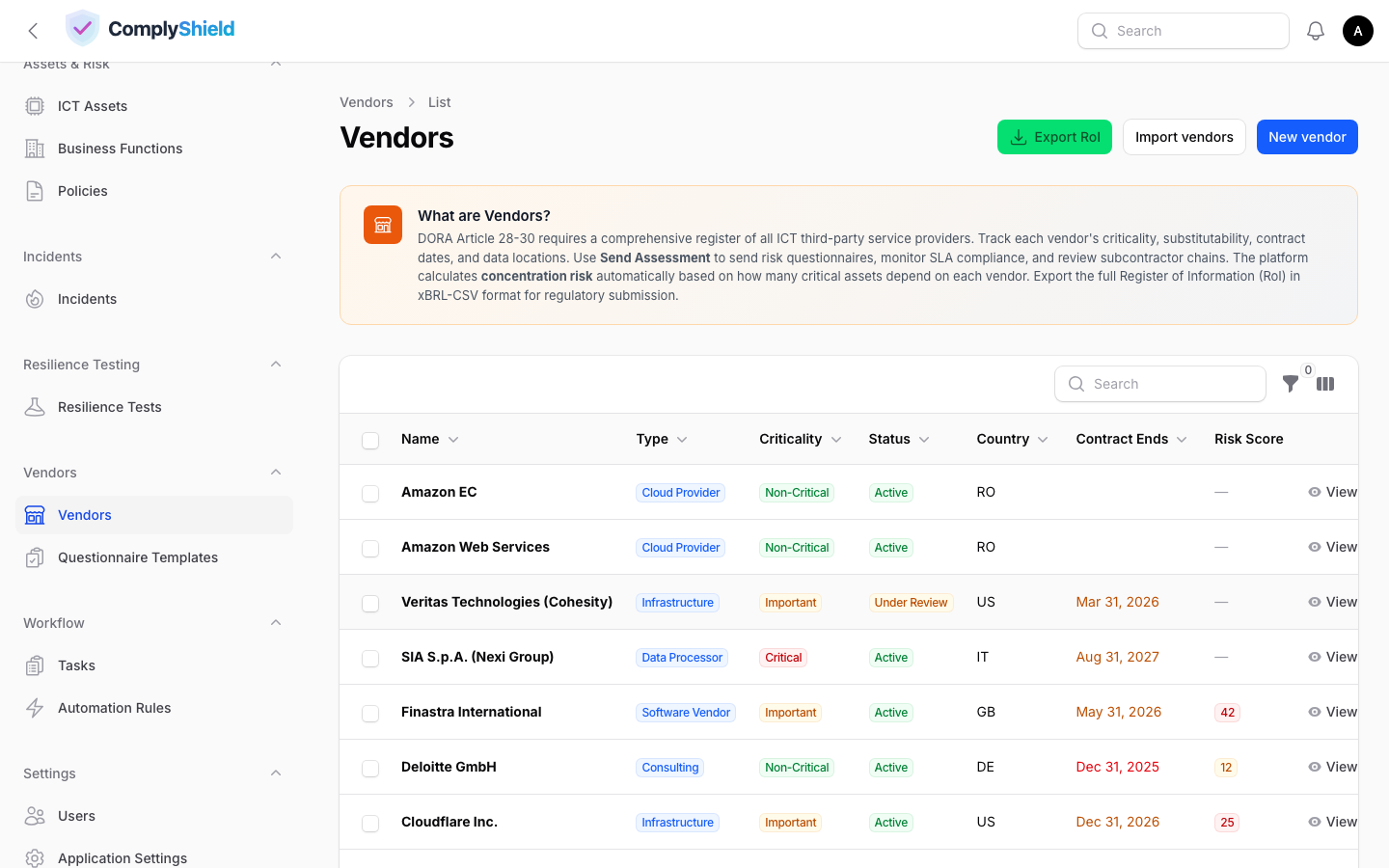Click the ICT Assets chip icon

[35, 106]
